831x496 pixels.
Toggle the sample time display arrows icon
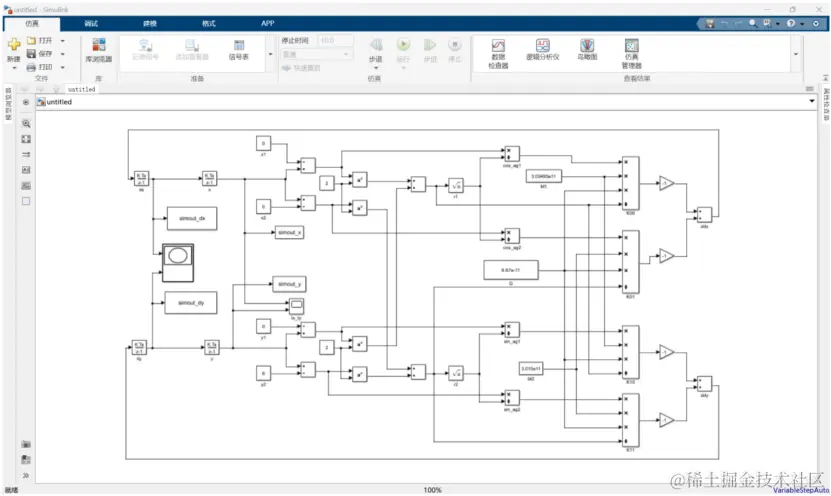coord(26,154)
